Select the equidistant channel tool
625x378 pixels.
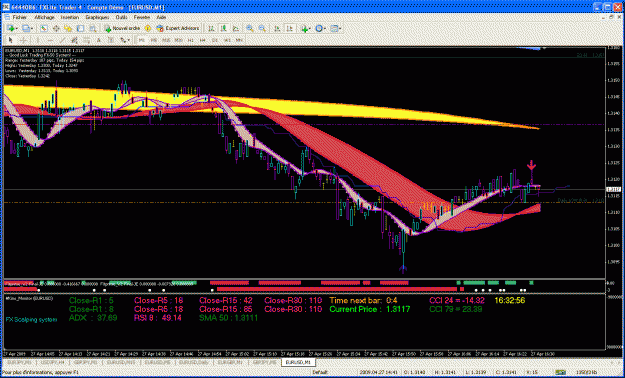[x=75, y=40]
